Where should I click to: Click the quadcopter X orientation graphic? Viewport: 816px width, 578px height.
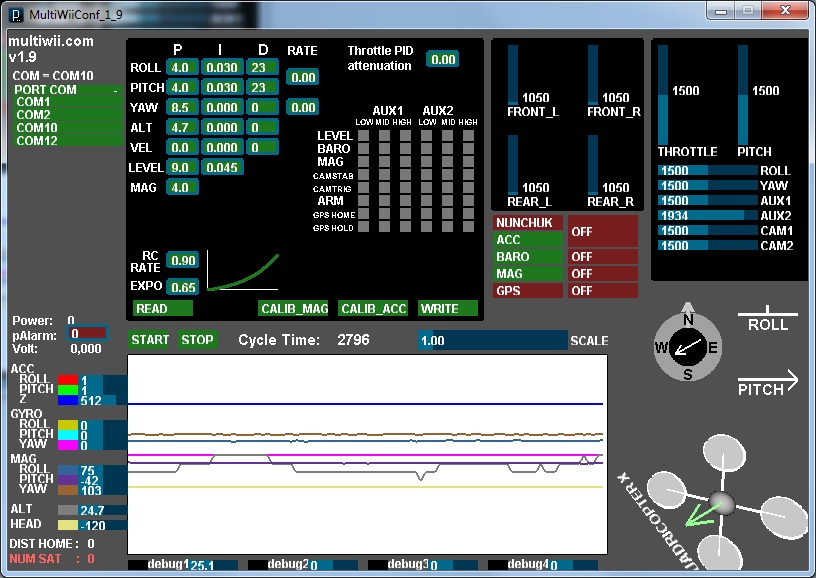pos(720,503)
